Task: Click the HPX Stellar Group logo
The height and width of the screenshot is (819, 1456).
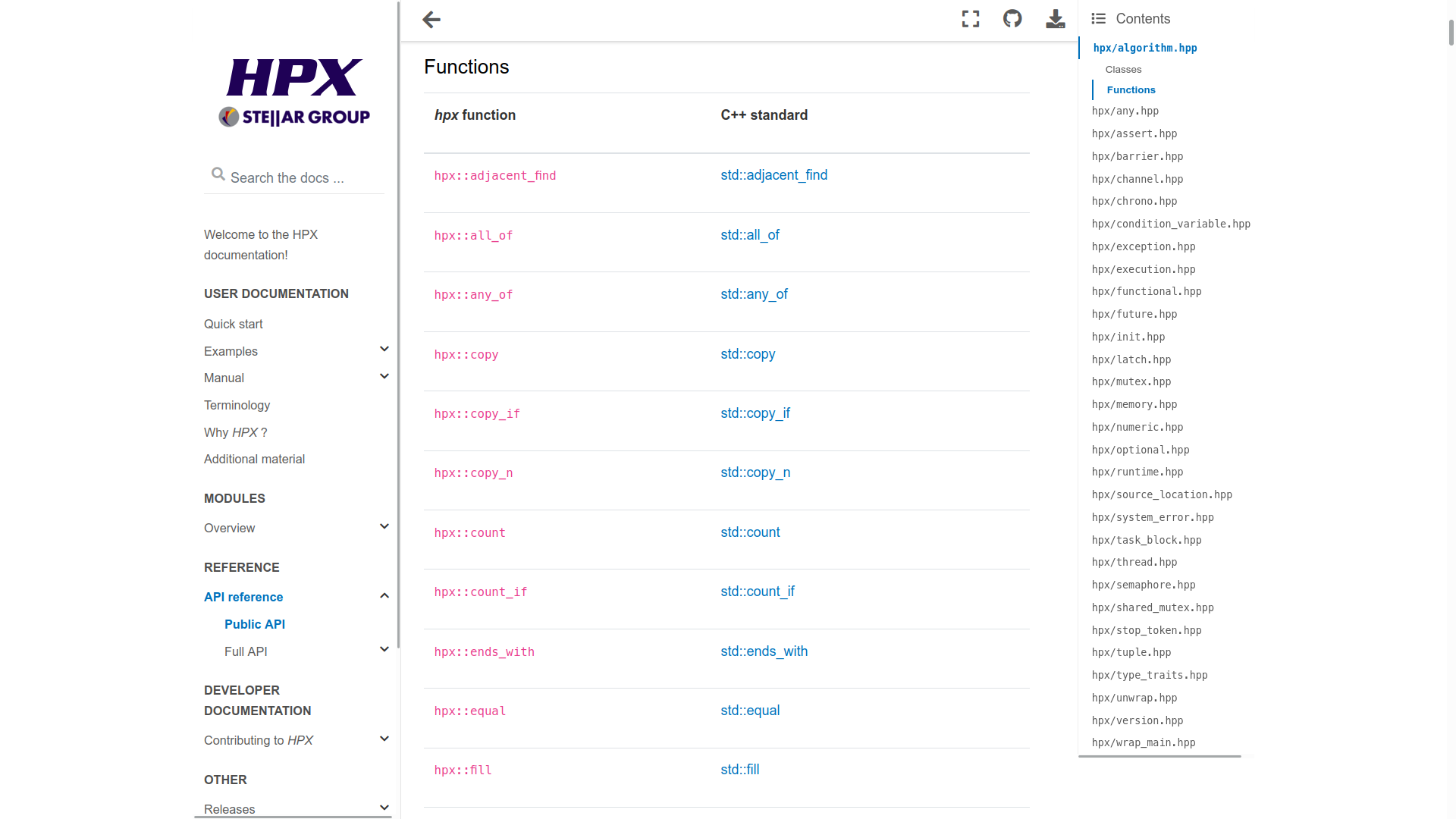Action: point(294,93)
